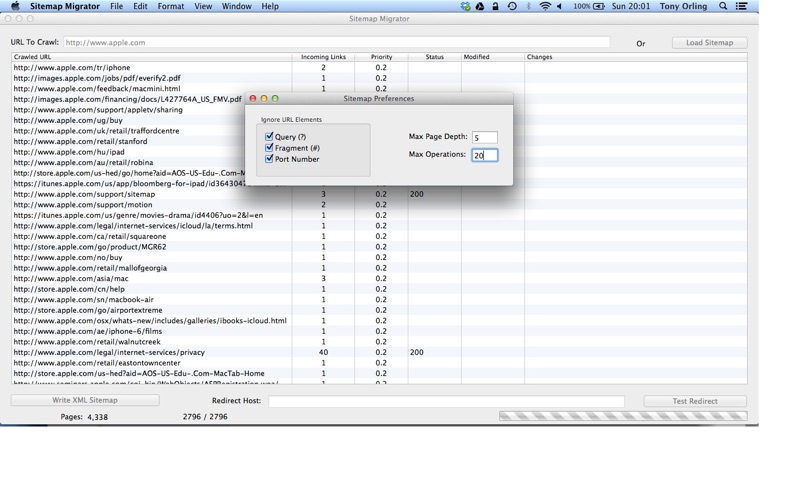800x500 pixels.
Task: Click the striped crawl progress bar
Action: click(x=623, y=416)
